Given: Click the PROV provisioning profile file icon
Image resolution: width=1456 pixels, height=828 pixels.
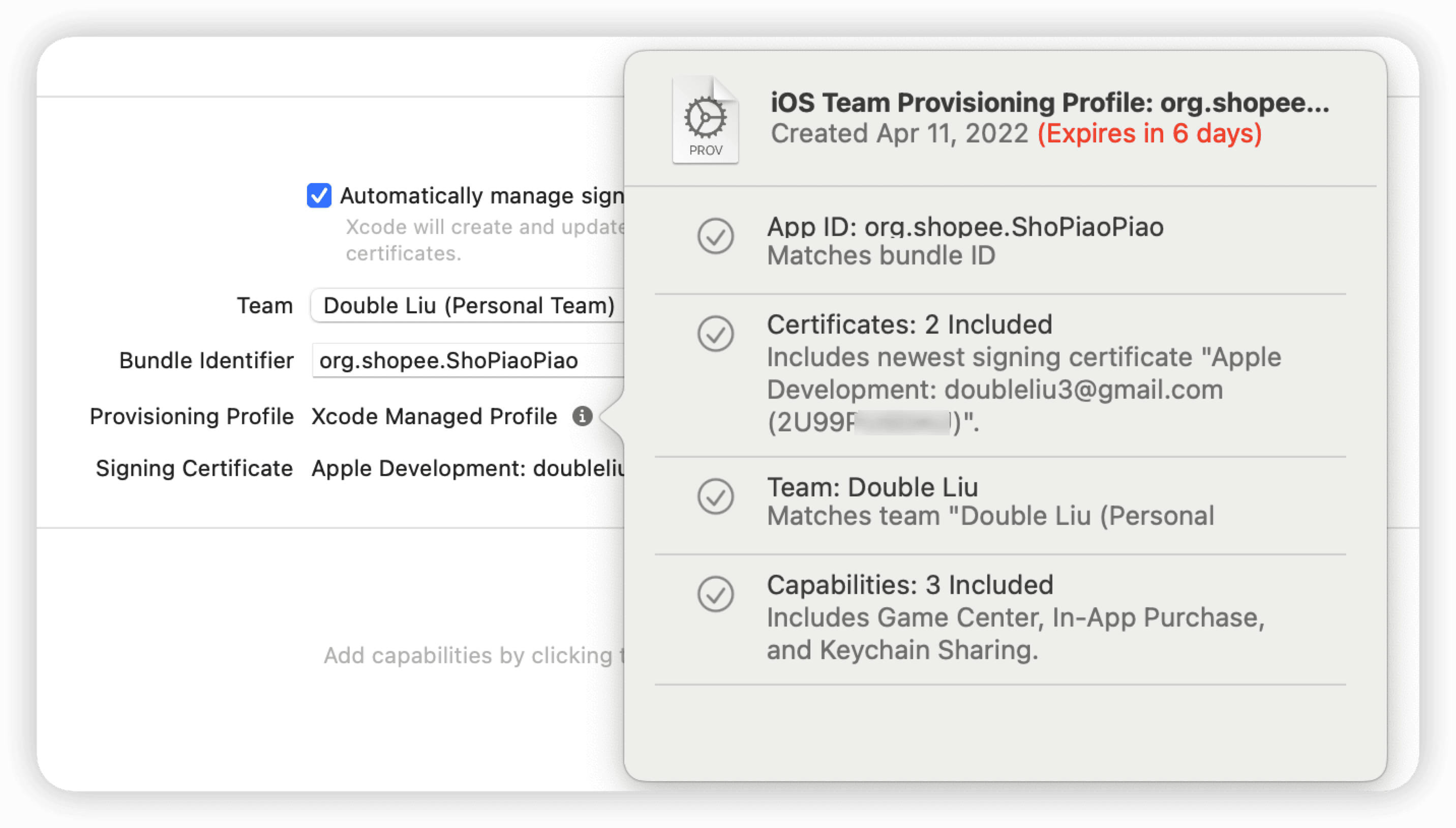Looking at the screenshot, I should click(705, 120).
